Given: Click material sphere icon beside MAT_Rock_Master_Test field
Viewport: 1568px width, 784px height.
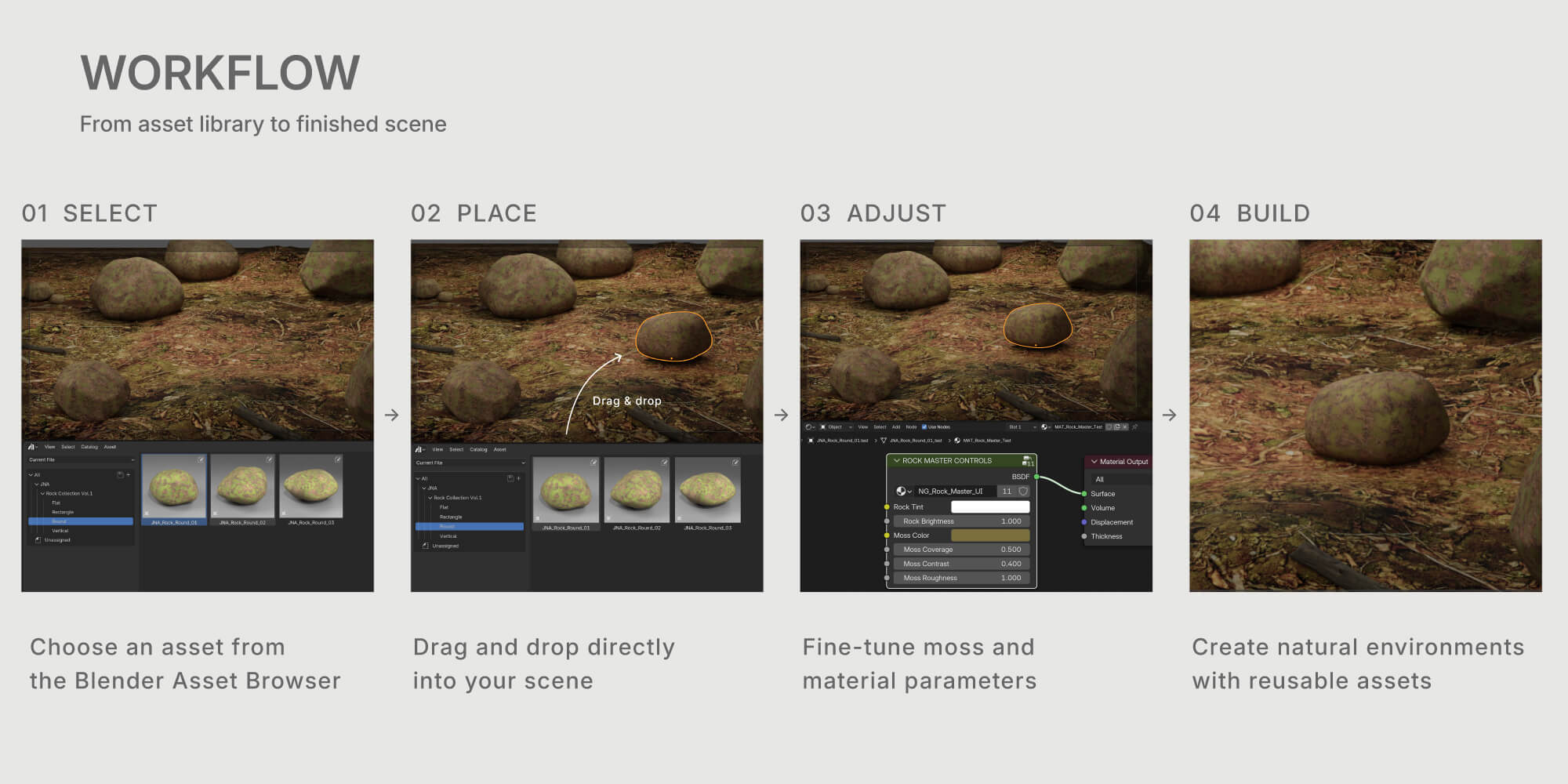Looking at the screenshot, I should [1045, 427].
